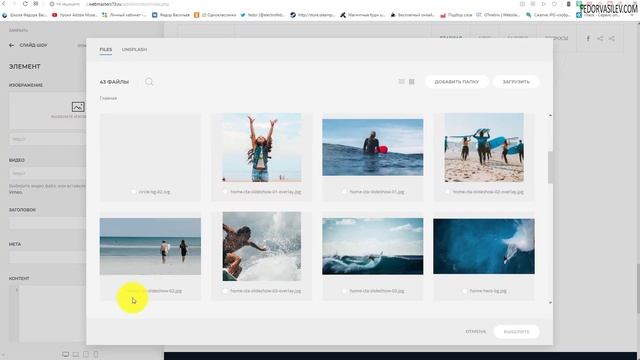
Task: Open the search icon next to 43 ФАЙЛЫ
Action: pyautogui.click(x=149, y=82)
